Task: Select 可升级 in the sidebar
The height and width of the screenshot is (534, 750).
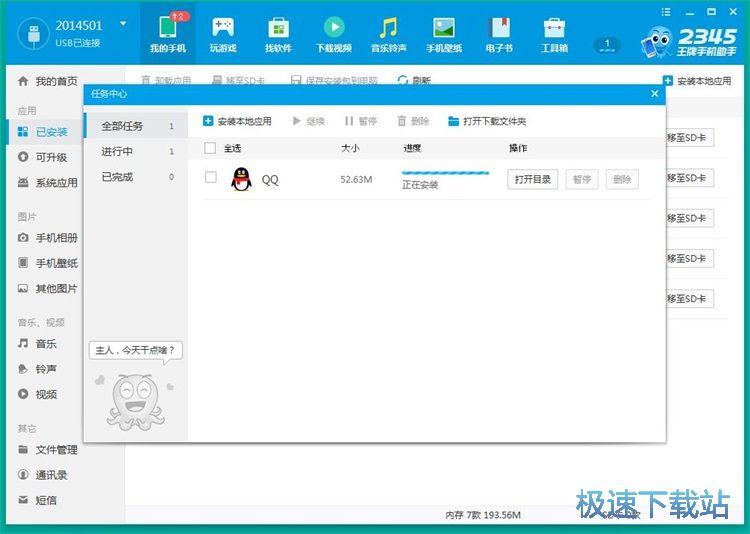Action: [x=42, y=157]
